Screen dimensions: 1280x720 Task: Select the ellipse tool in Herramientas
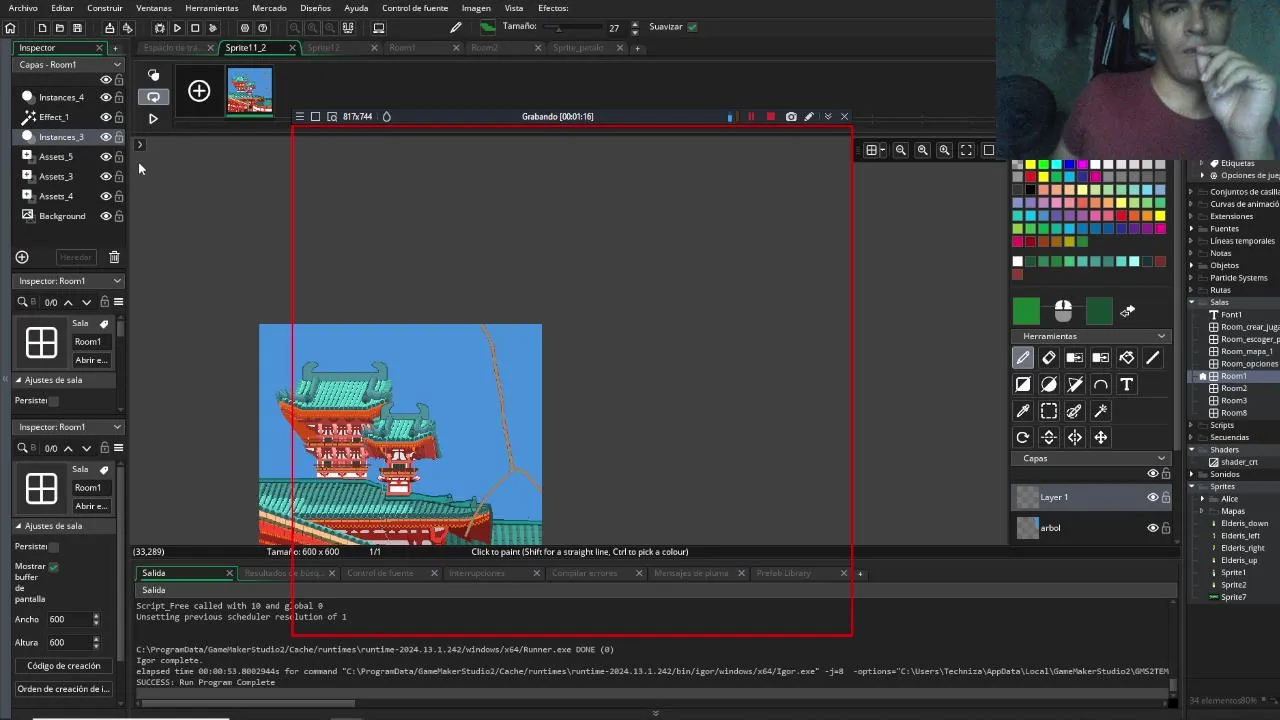pyautogui.click(x=1049, y=384)
